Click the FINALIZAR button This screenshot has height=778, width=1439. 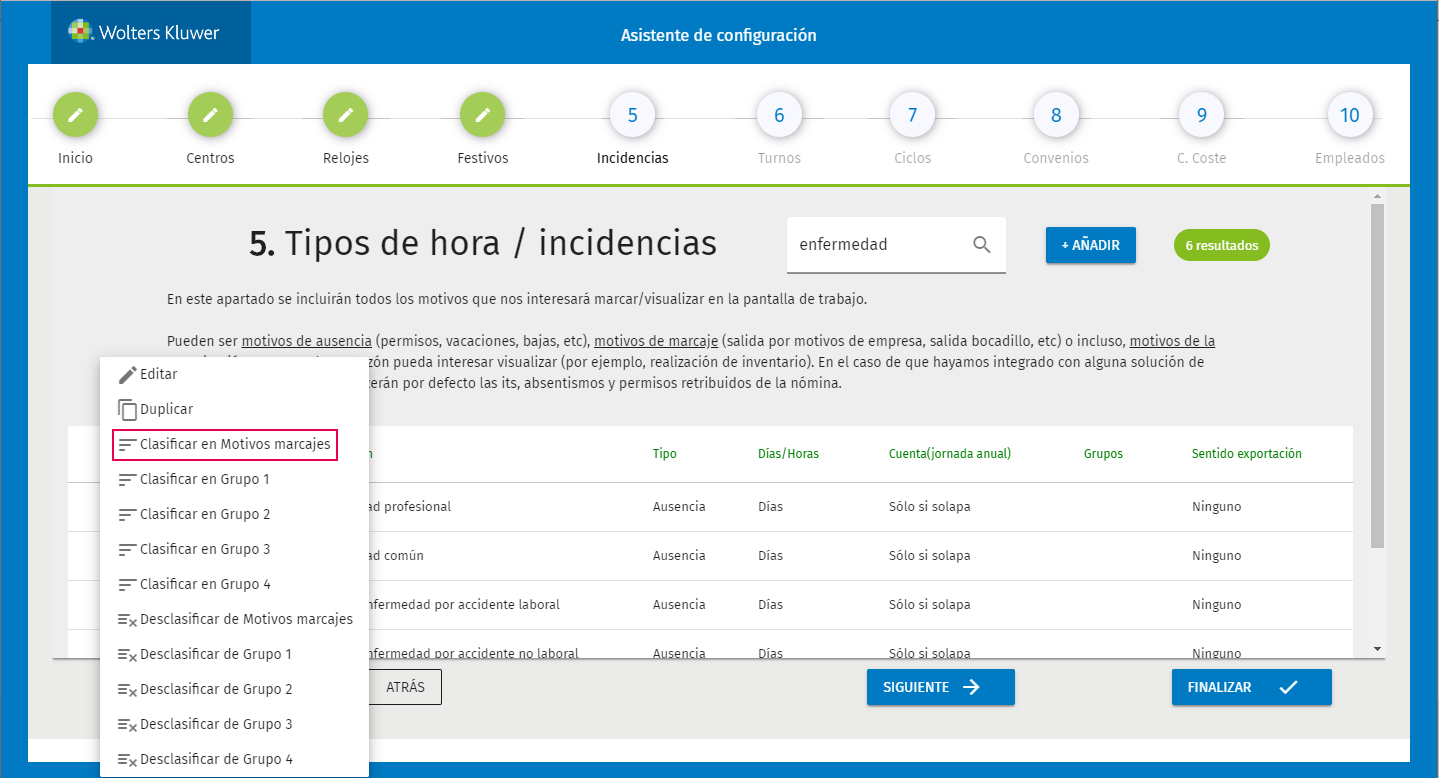1252,687
